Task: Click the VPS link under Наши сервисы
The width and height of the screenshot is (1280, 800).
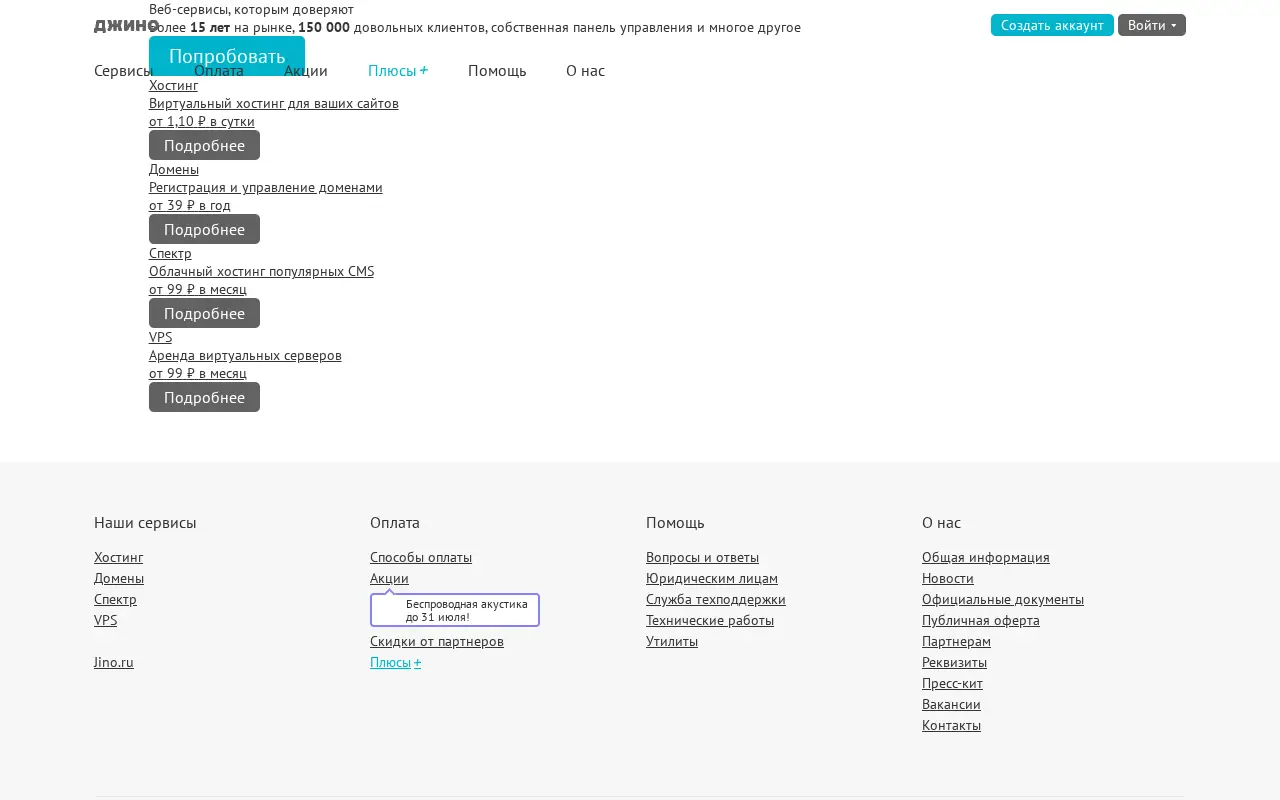Action: [105, 620]
